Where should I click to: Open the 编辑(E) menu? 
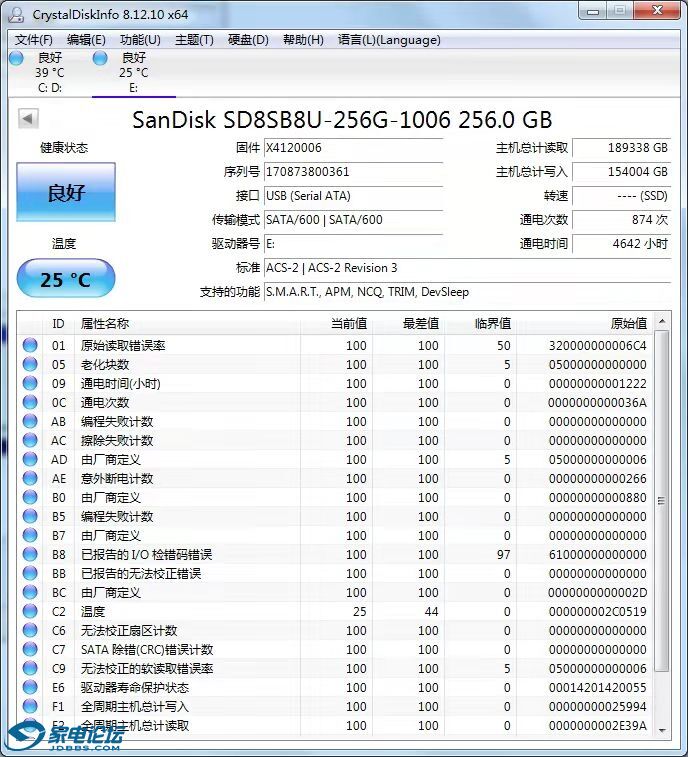pyautogui.click(x=86, y=40)
